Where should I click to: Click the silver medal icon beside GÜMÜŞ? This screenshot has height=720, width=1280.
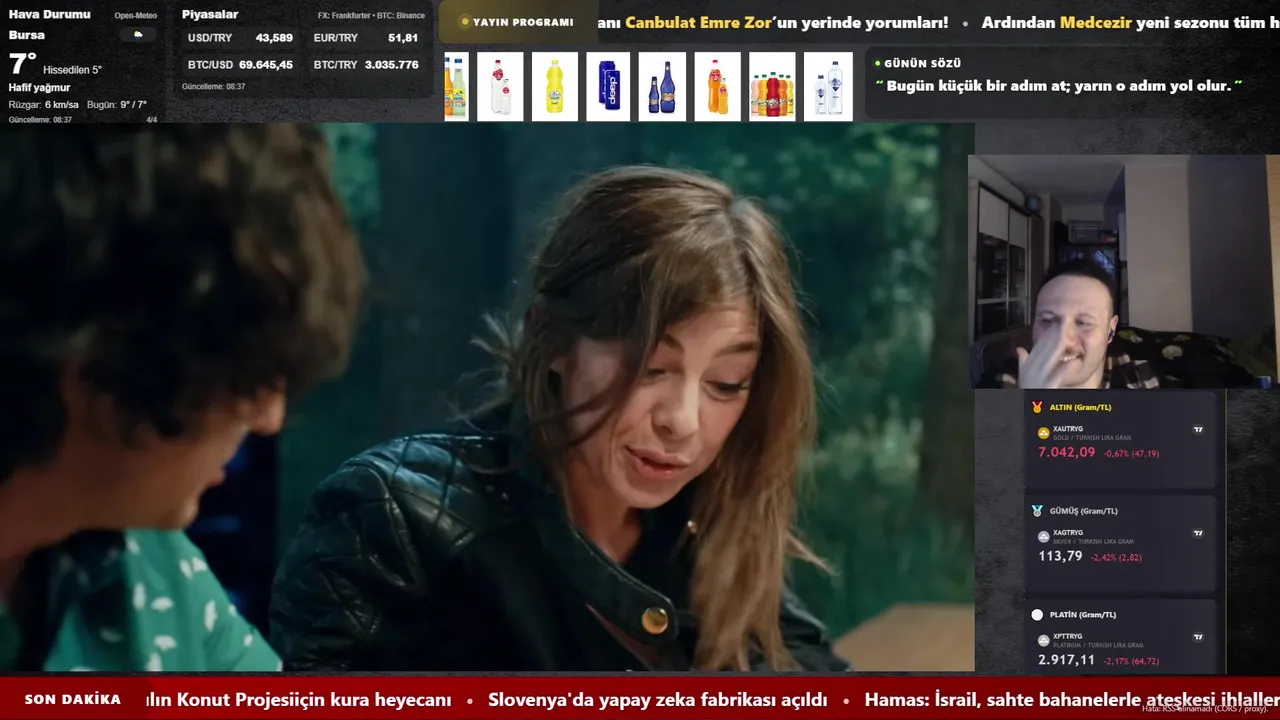[1037, 511]
